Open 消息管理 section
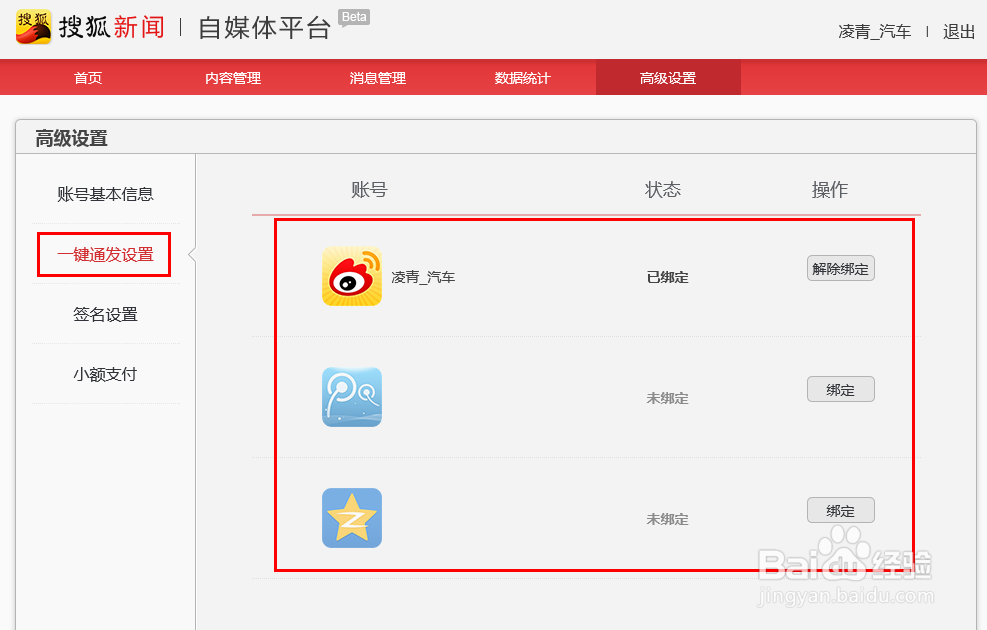 377,76
